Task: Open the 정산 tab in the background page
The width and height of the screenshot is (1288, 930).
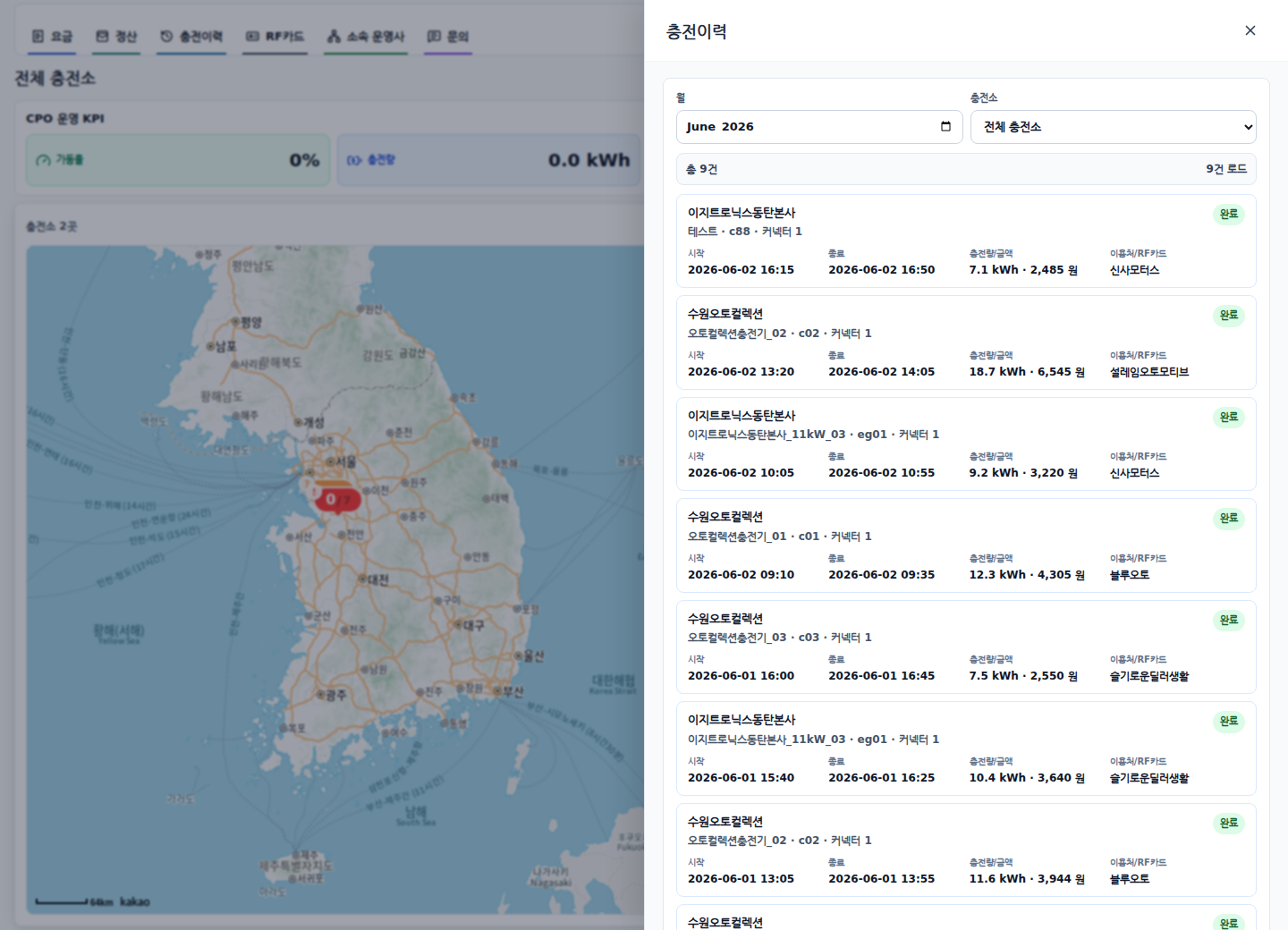Action: click(x=116, y=37)
